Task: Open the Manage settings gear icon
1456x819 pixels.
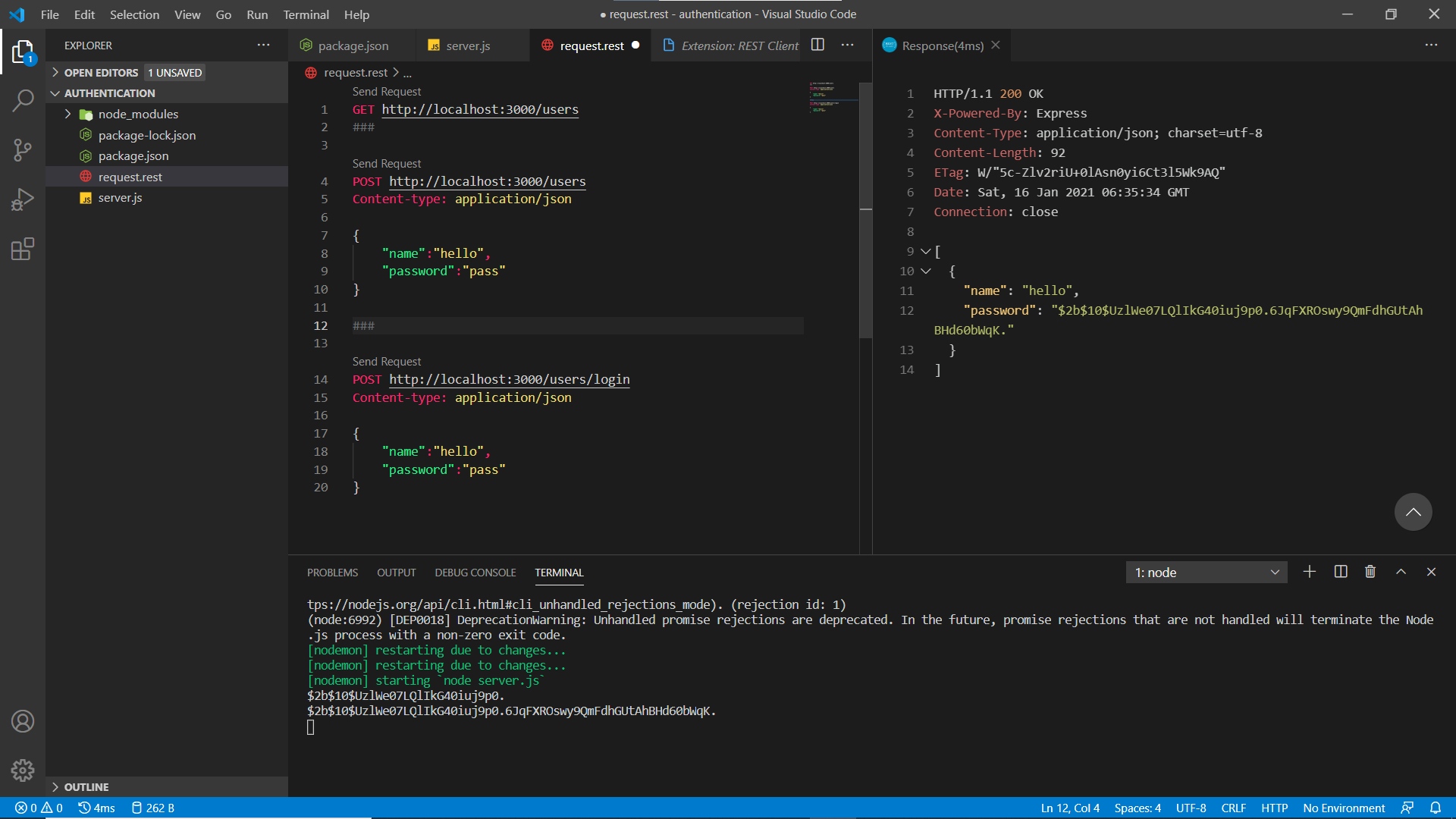Action: 23,770
